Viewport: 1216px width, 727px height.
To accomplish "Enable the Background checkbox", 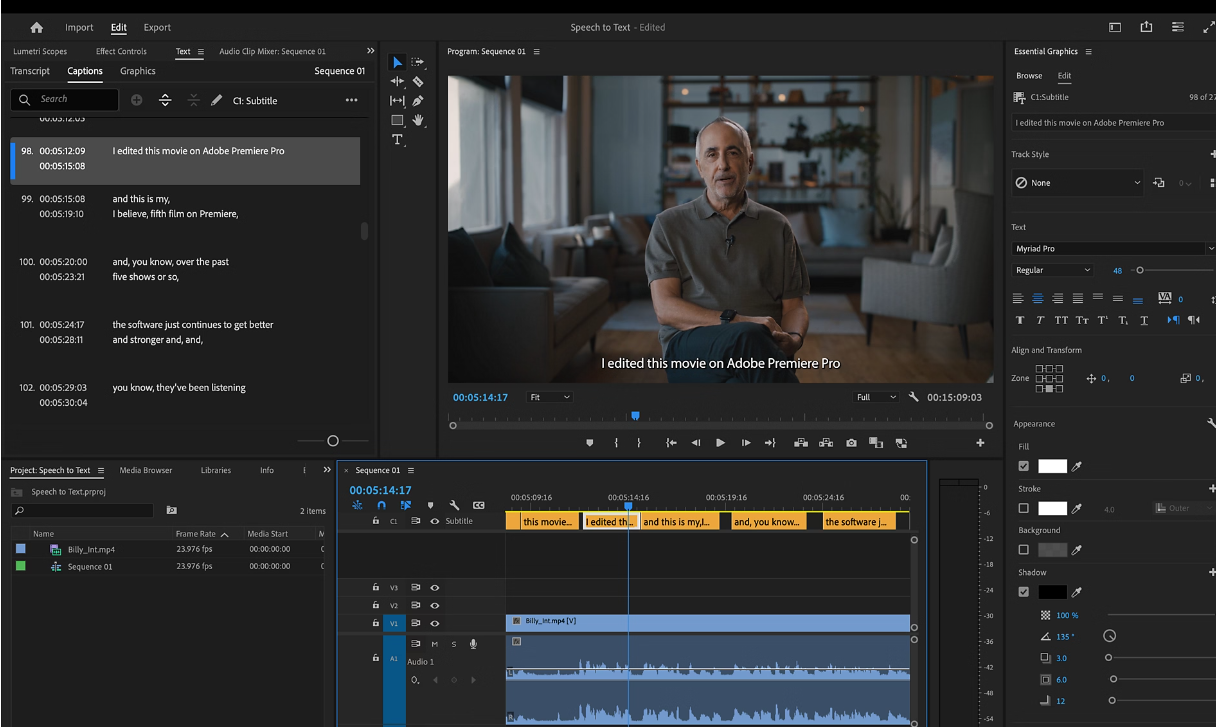I will [1023, 549].
